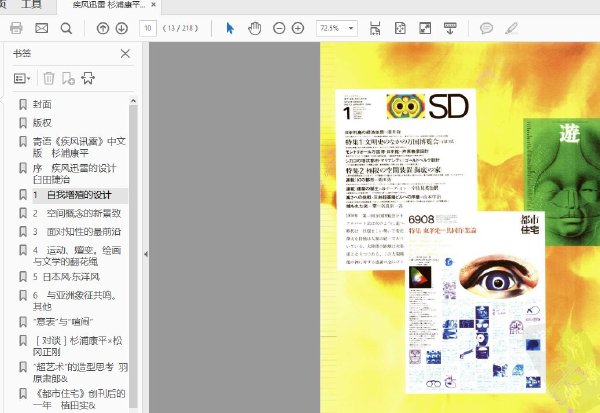This screenshot has height=413, width=600.
Task: Select bookmark 6 与亚洲象征共鸣
Action: [75, 301]
